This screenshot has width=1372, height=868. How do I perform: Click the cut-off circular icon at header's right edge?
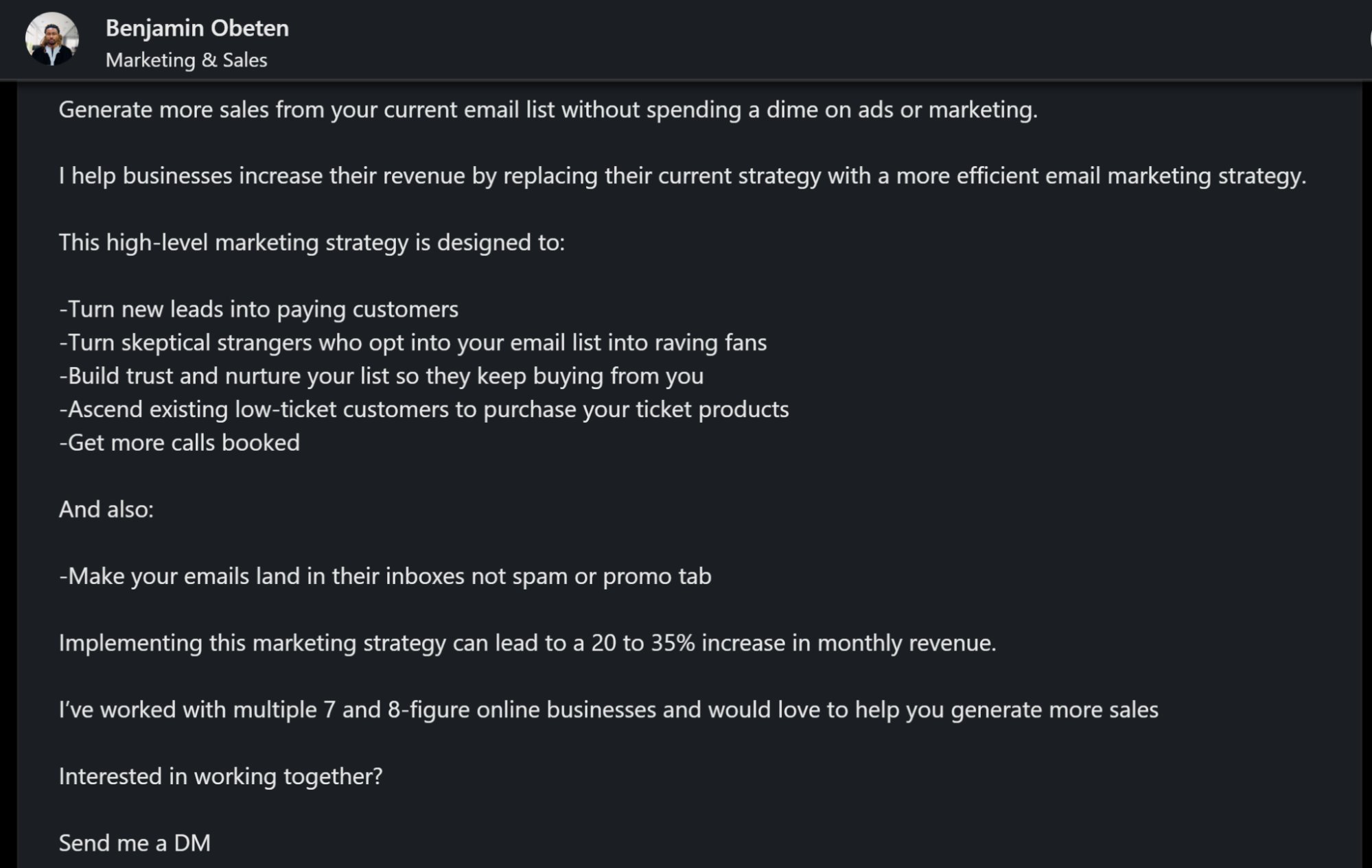(x=1369, y=39)
